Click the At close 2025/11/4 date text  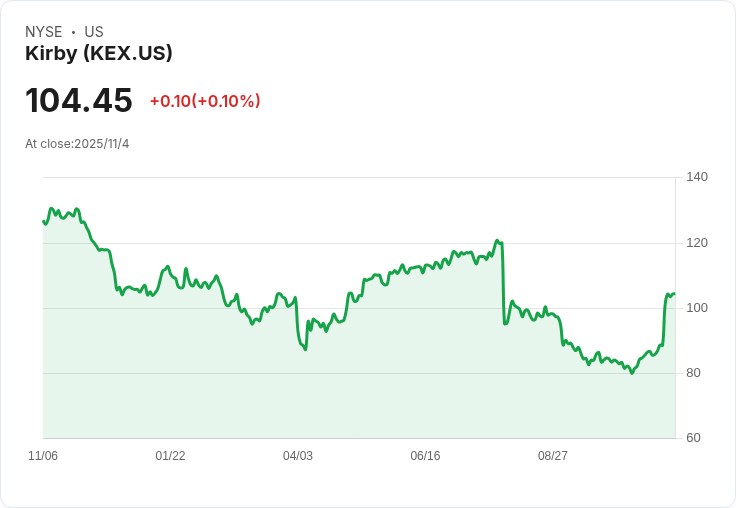coord(77,144)
